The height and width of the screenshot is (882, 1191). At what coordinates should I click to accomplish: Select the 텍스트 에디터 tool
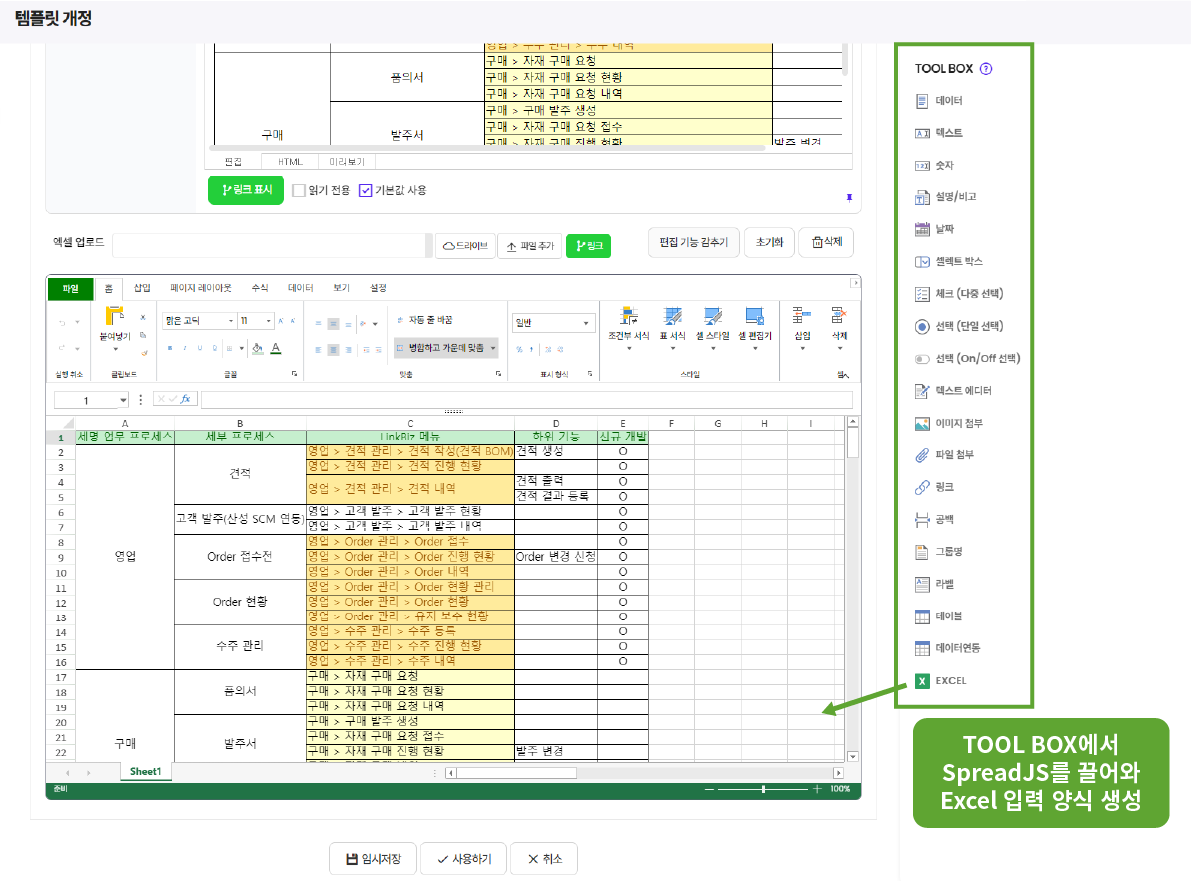[x=953, y=390]
